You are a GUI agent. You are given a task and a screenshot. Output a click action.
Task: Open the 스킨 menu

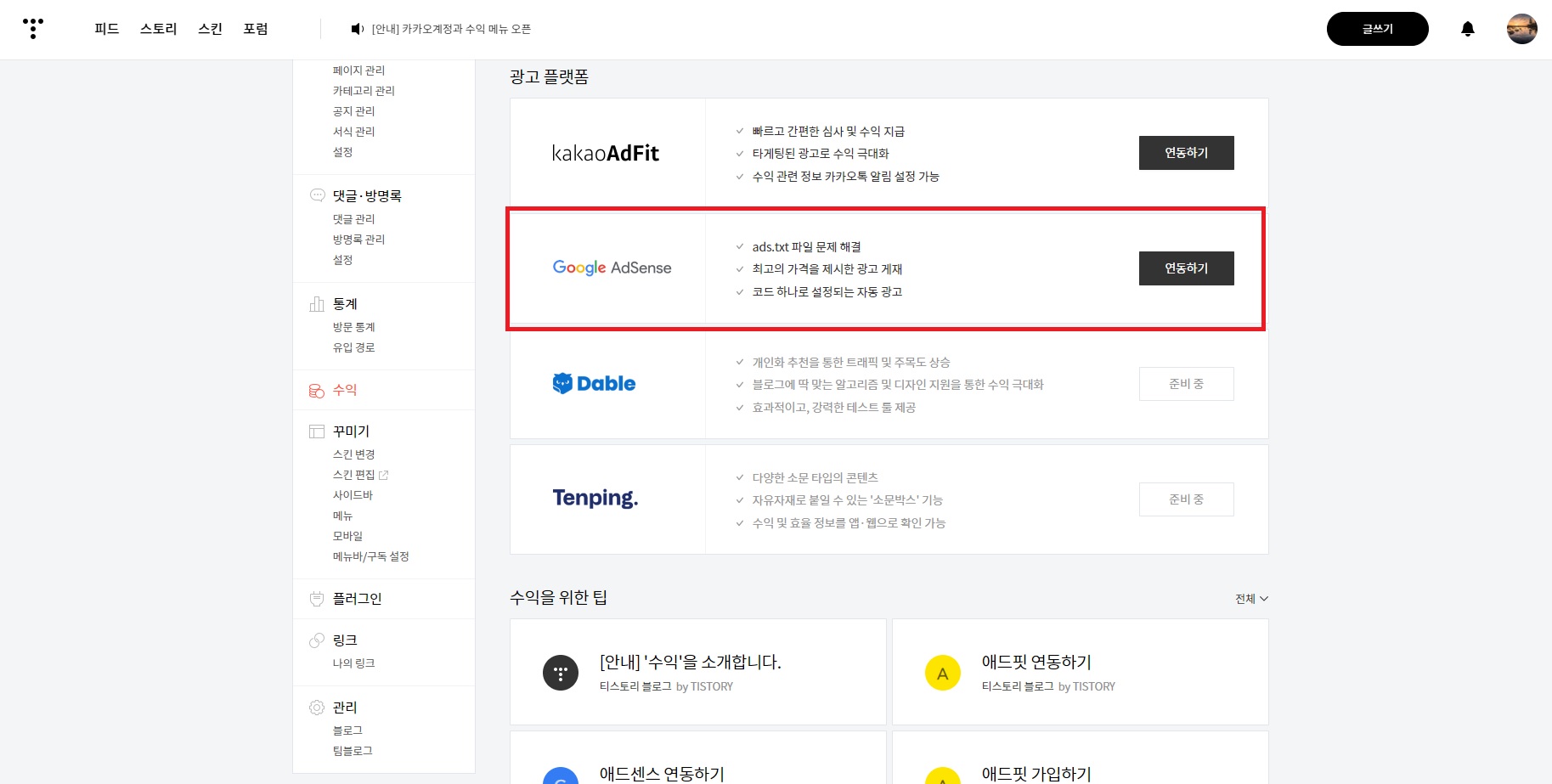click(x=210, y=29)
